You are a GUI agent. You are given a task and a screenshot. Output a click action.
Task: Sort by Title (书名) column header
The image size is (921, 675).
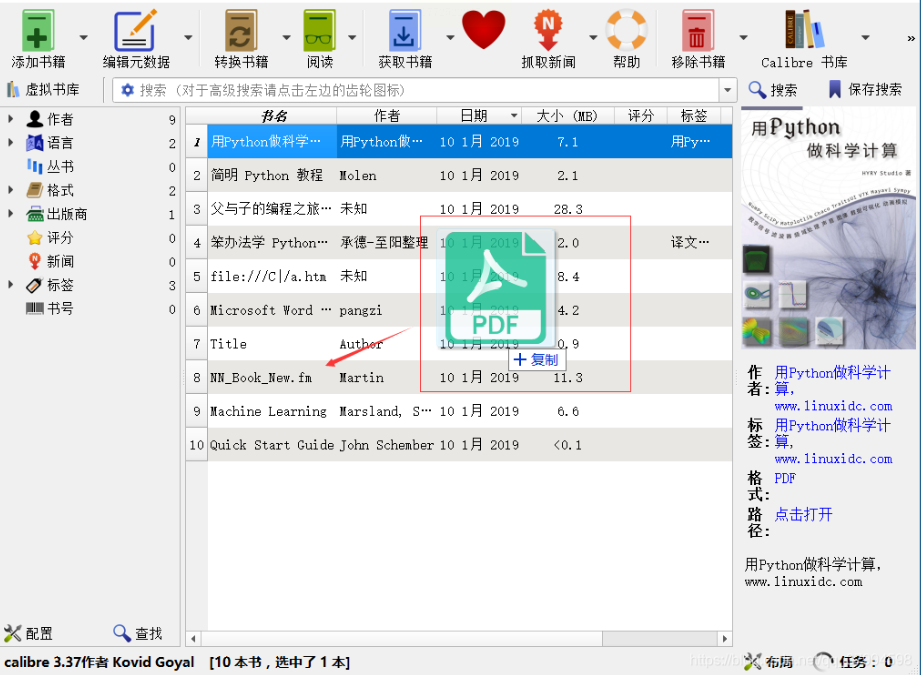coord(272,116)
